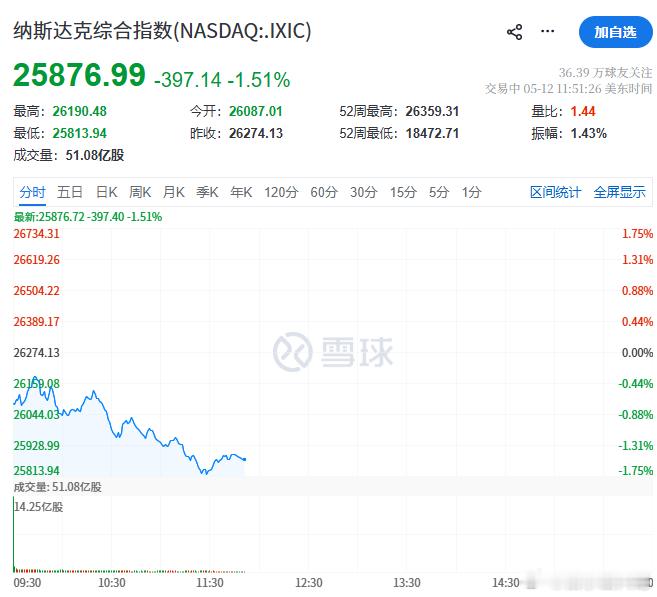Image resolution: width=657 pixels, height=597 pixels.
Task: Click the 11:30 time axis label
Action: (x=210, y=583)
